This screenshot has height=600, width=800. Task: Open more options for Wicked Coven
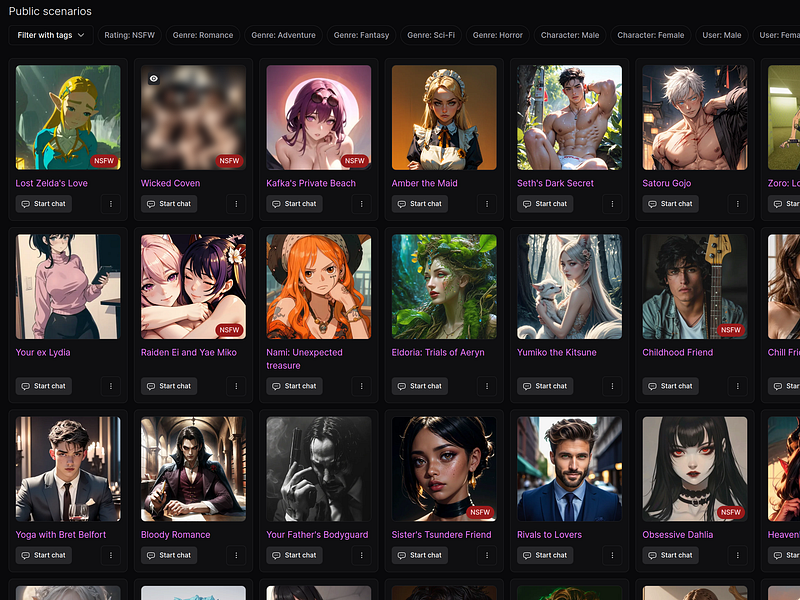tap(236, 204)
